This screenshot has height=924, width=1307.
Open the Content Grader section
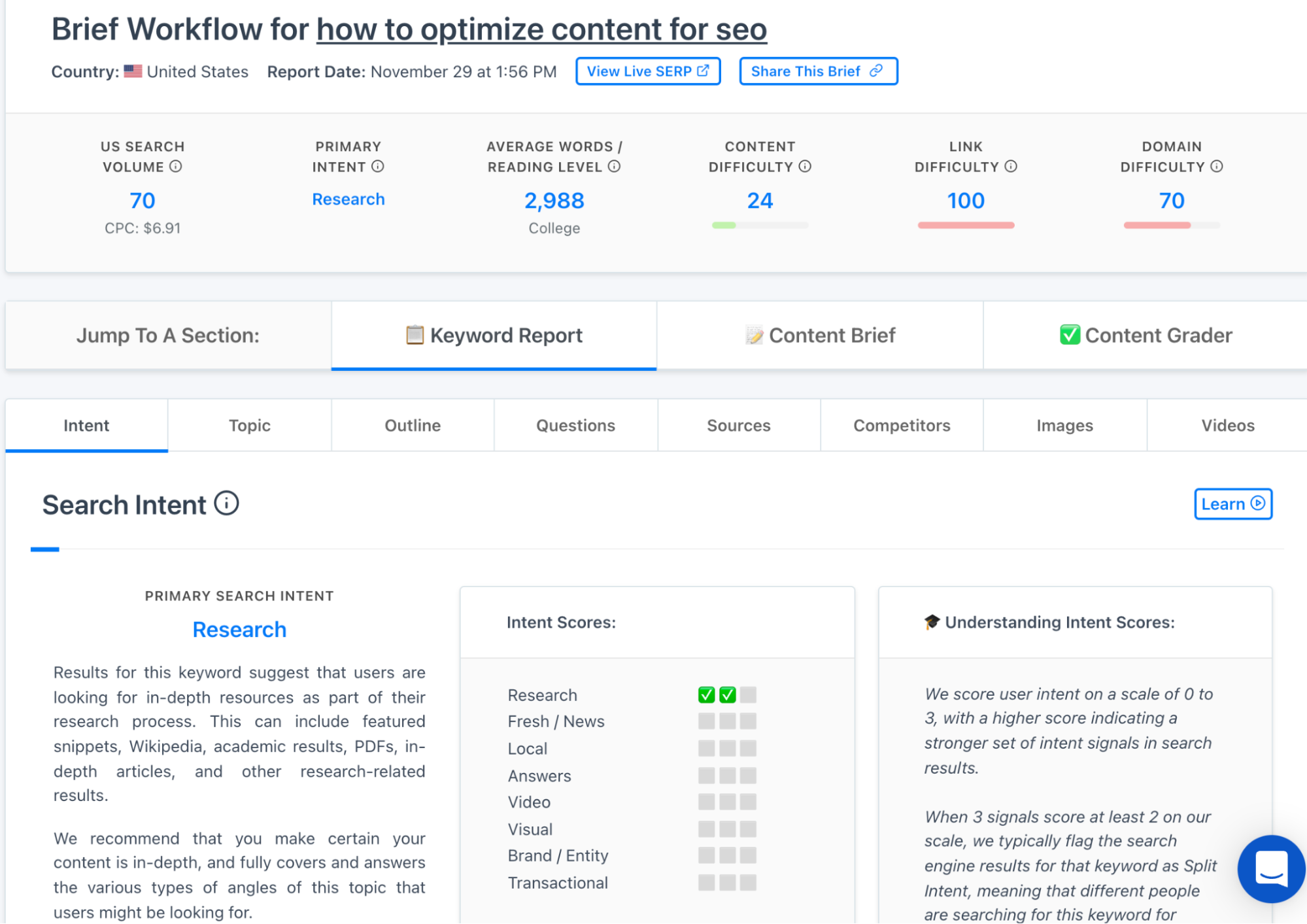1146,335
